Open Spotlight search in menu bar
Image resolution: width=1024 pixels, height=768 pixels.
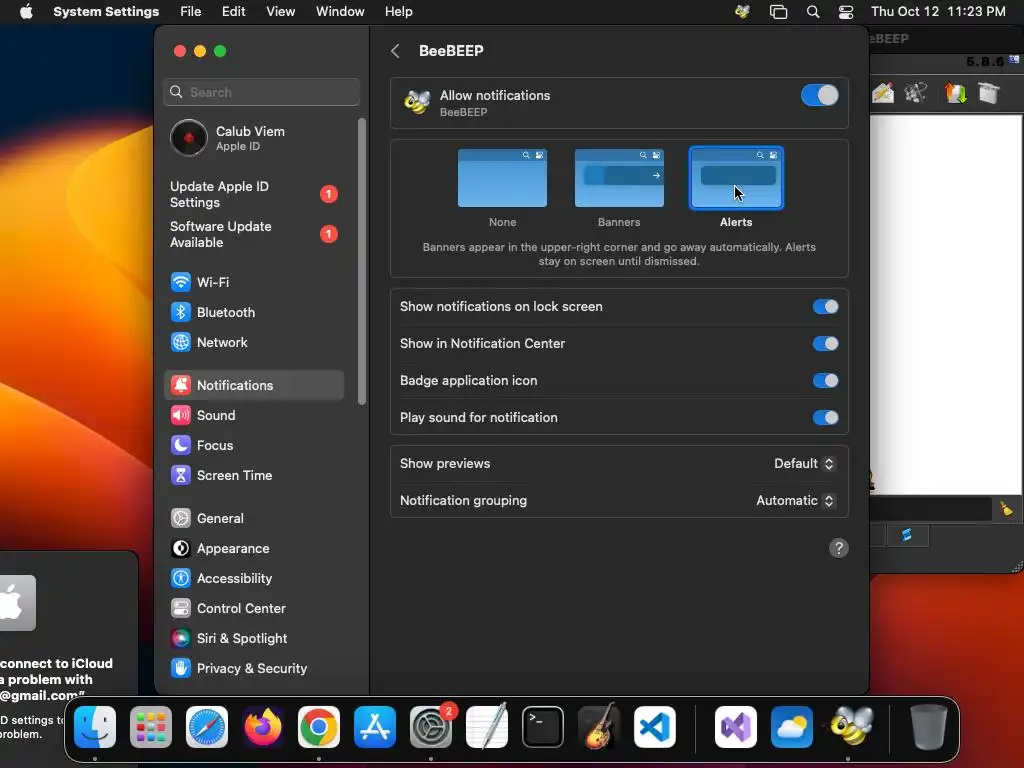(813, 12)
